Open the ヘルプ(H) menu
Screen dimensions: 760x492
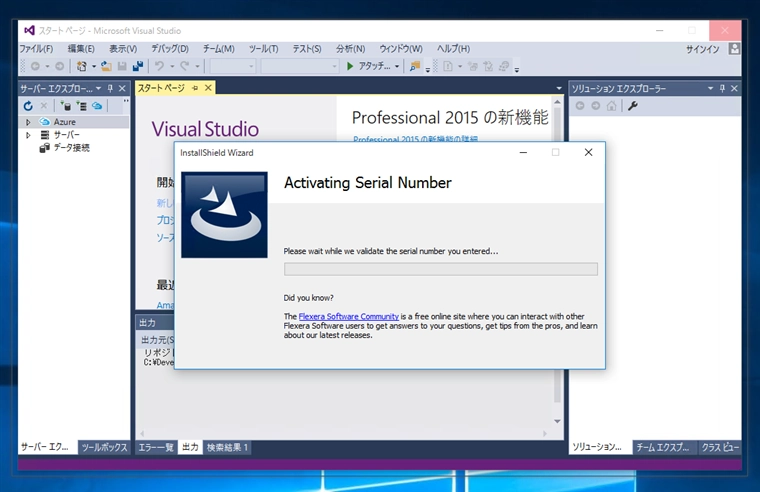[x=453, y=48]
